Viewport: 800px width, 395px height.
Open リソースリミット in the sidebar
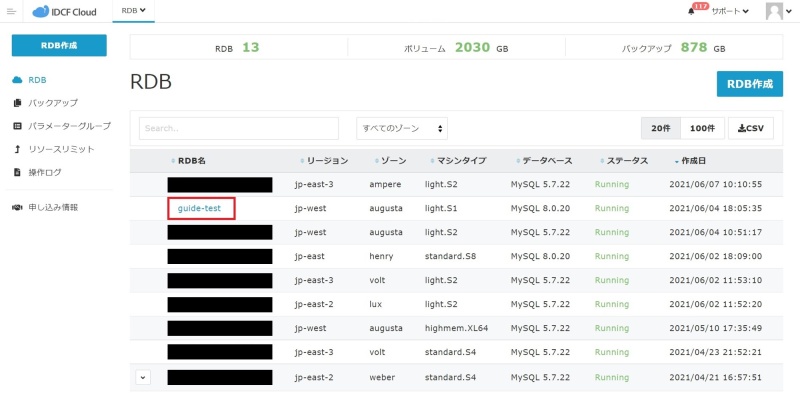(x=61, y=149)
